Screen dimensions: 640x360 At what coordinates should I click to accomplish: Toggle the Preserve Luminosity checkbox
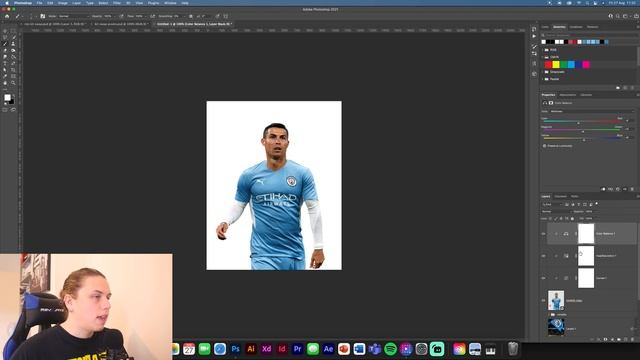544,146
